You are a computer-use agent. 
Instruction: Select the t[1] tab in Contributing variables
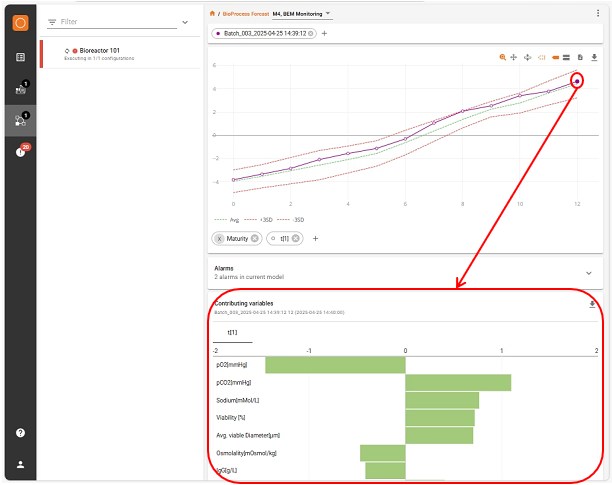click(232, 332)
